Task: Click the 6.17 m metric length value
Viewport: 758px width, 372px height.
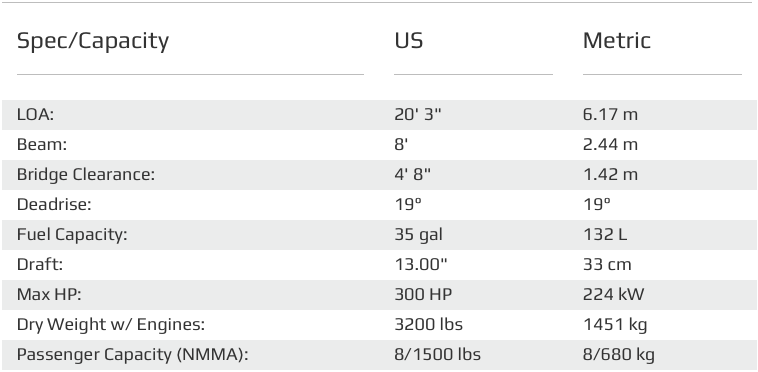Action: [x=611, y=115]
